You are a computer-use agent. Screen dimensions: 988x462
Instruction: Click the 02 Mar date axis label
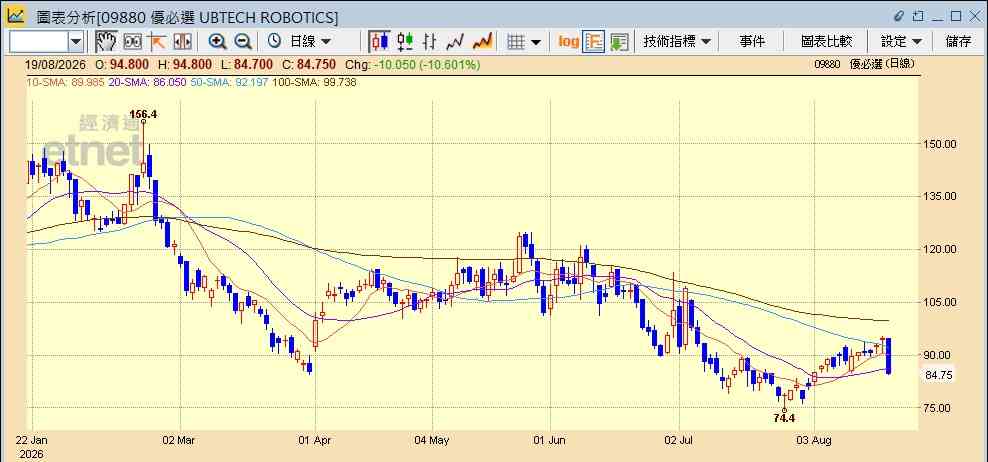click(x=181, y=441)
